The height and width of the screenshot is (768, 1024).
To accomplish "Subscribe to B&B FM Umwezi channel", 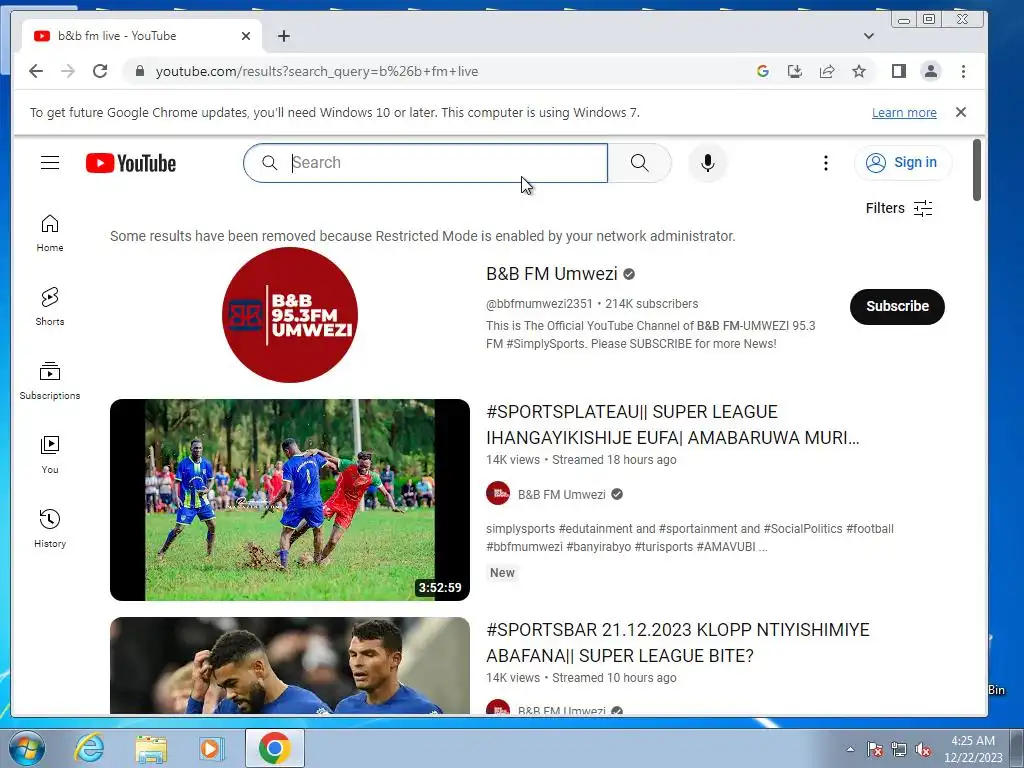I will tap(897, 306).
